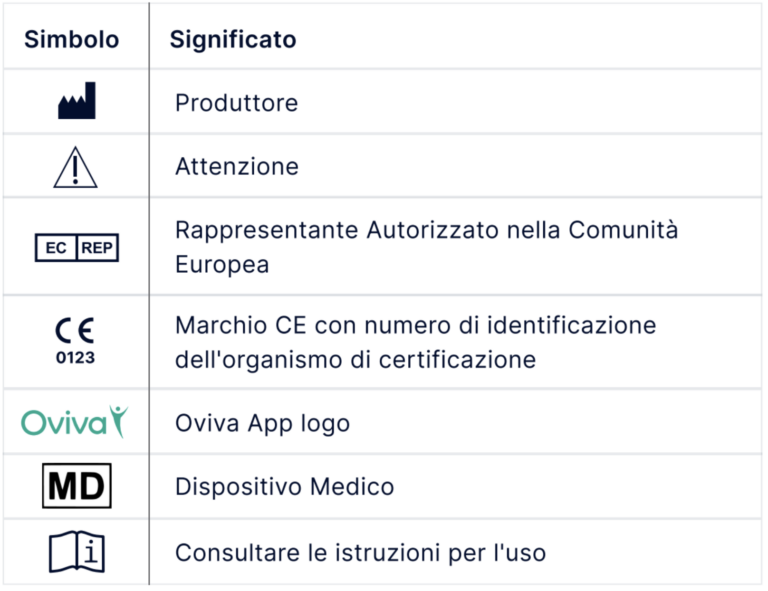This screenshot has width=768, height=591.
Task: Select the MD boxed symbol
Action: pyautogui.click(x=77, y=486)
